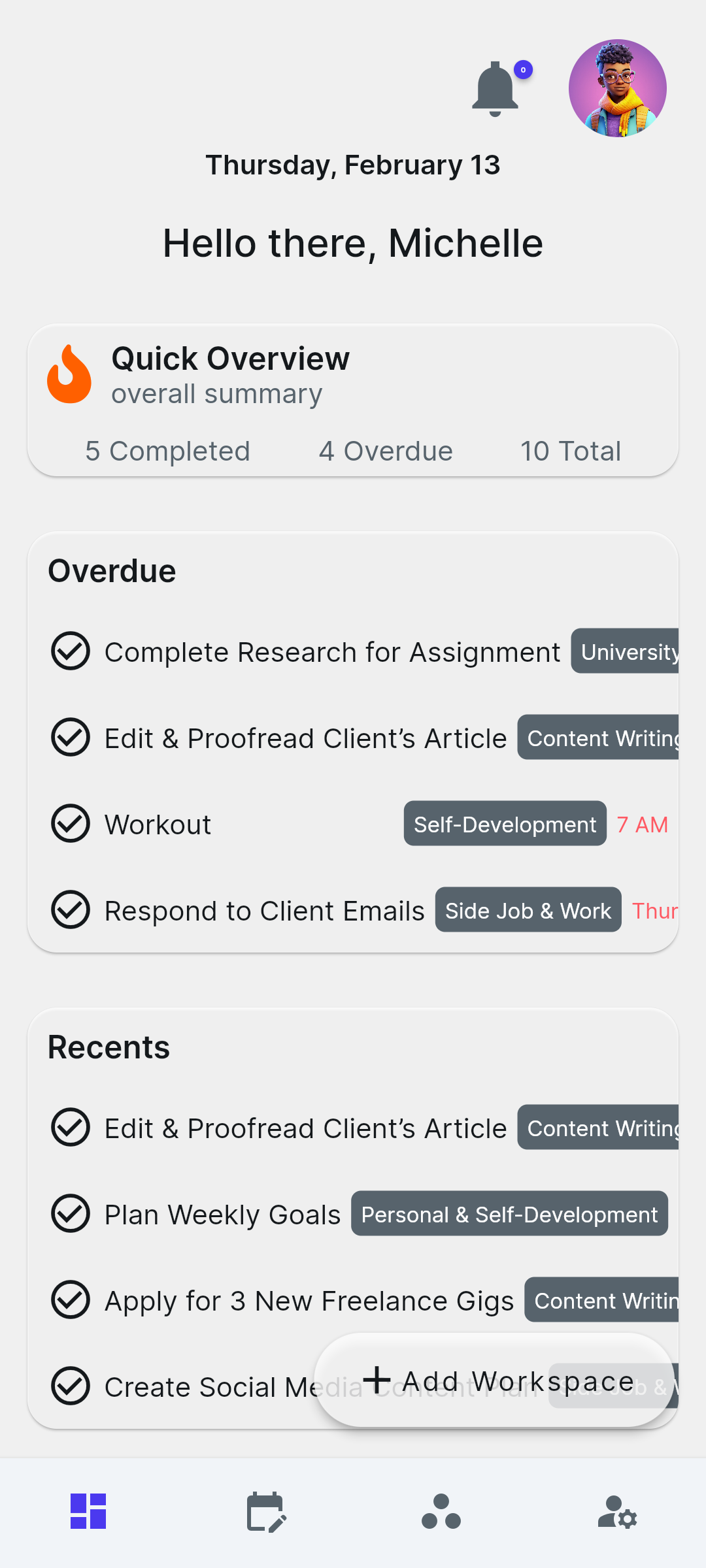This screenshot has height=1568, width=706.
Task: Tap the Personal & Self-Development tag
Action: click(509, 1214)
